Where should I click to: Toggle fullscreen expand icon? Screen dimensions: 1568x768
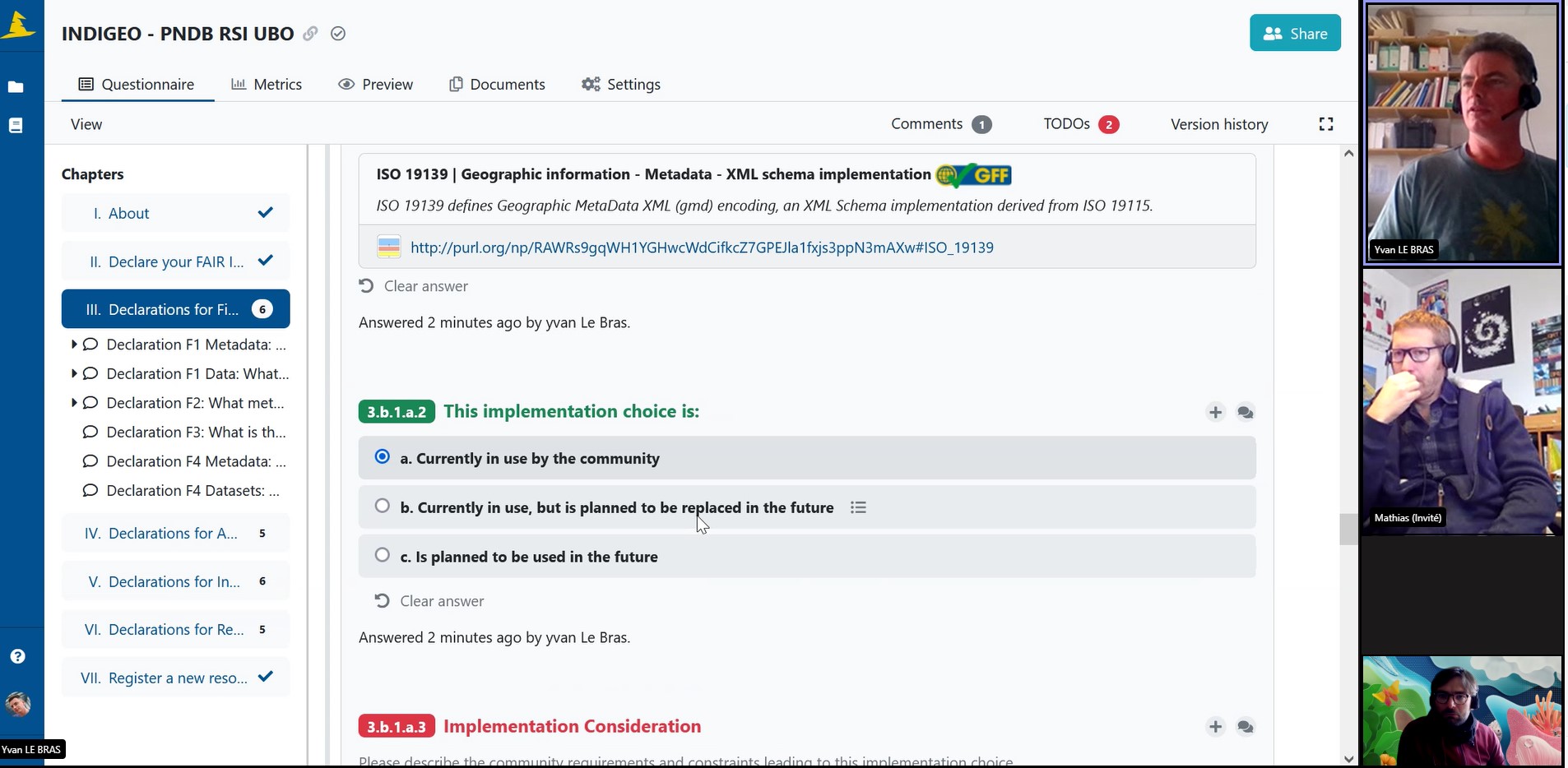pyautogui.click(x=1326, y=124)
